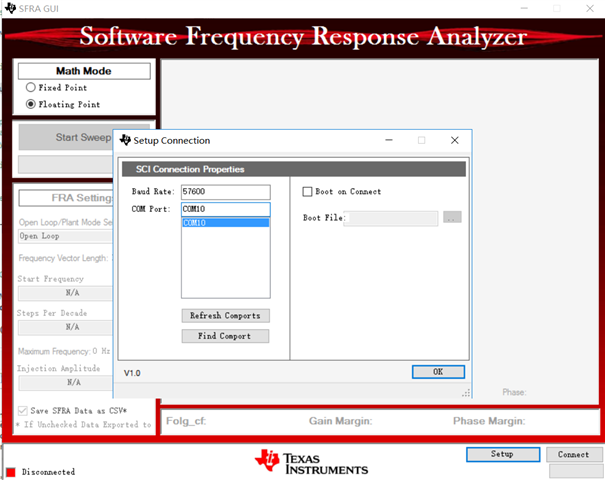Select Floating Point math mode
The height and width of the screenshot is (480, 605).
[30, 104]
